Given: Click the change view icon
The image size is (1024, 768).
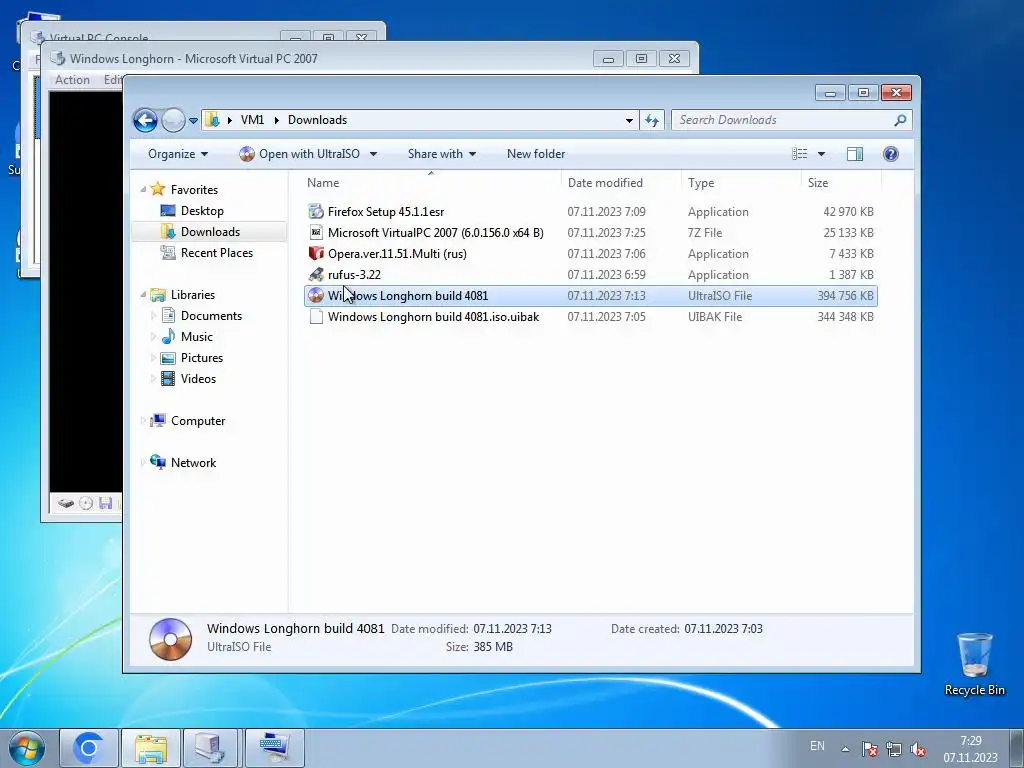Looking at the screenshot, I should coord(799,153).
